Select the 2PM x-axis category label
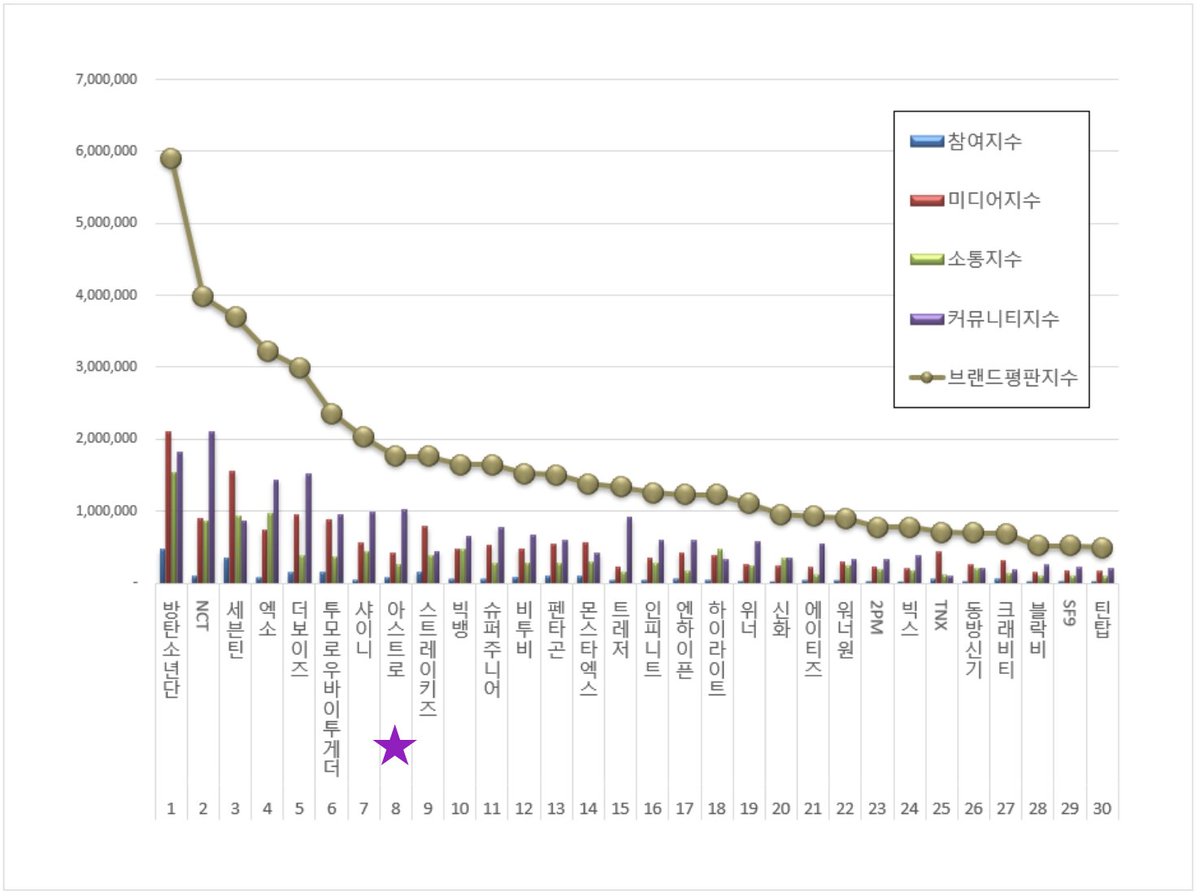 [876, 619]
